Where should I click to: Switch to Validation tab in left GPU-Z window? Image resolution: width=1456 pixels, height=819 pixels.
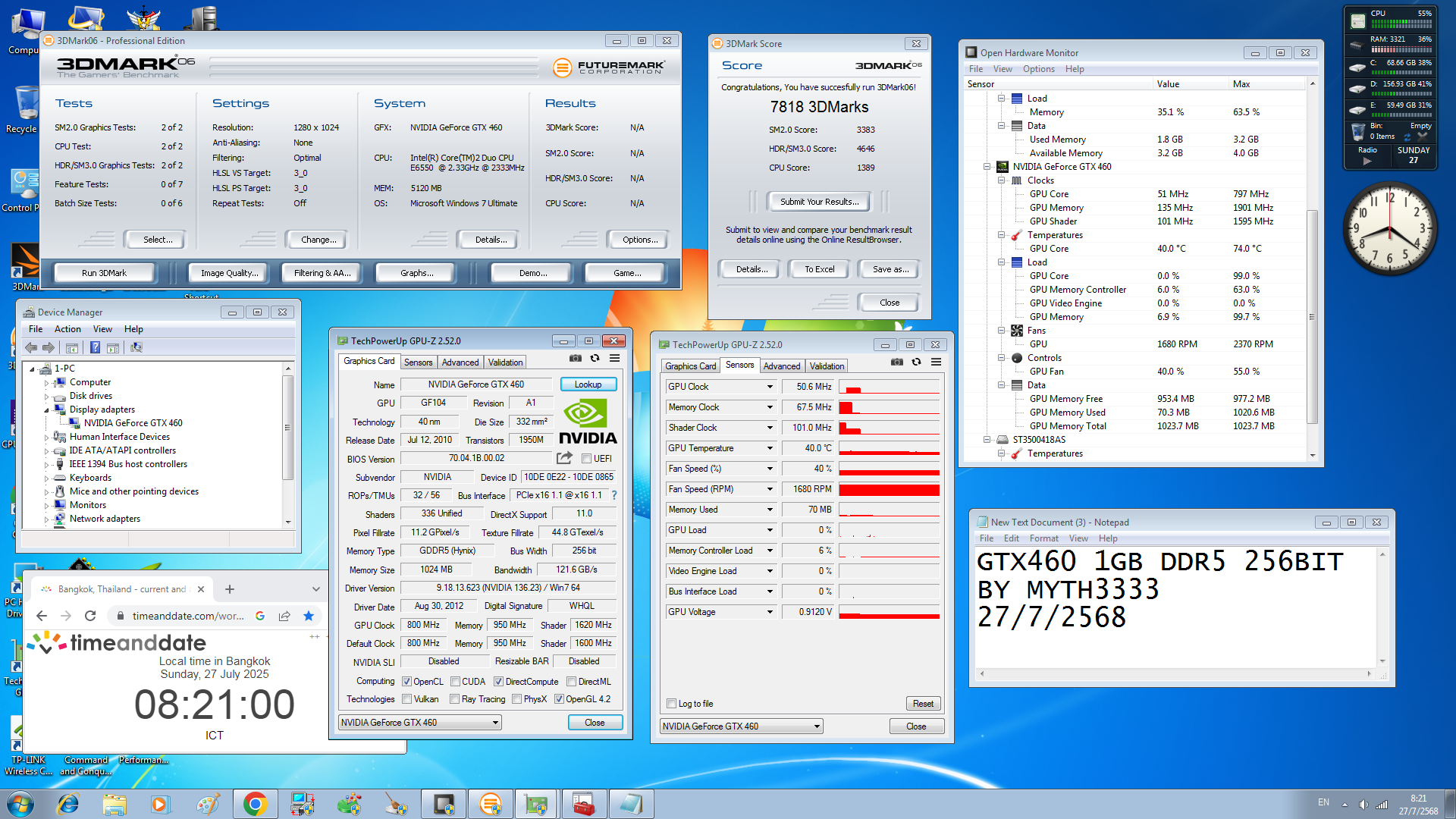click(x=505, y=362)
